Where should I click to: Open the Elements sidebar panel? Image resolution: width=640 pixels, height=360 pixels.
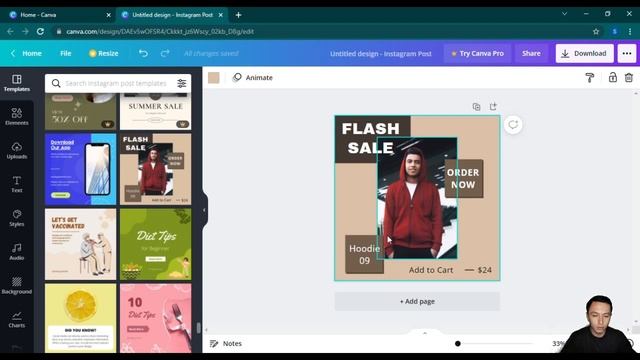coord(17,116)
